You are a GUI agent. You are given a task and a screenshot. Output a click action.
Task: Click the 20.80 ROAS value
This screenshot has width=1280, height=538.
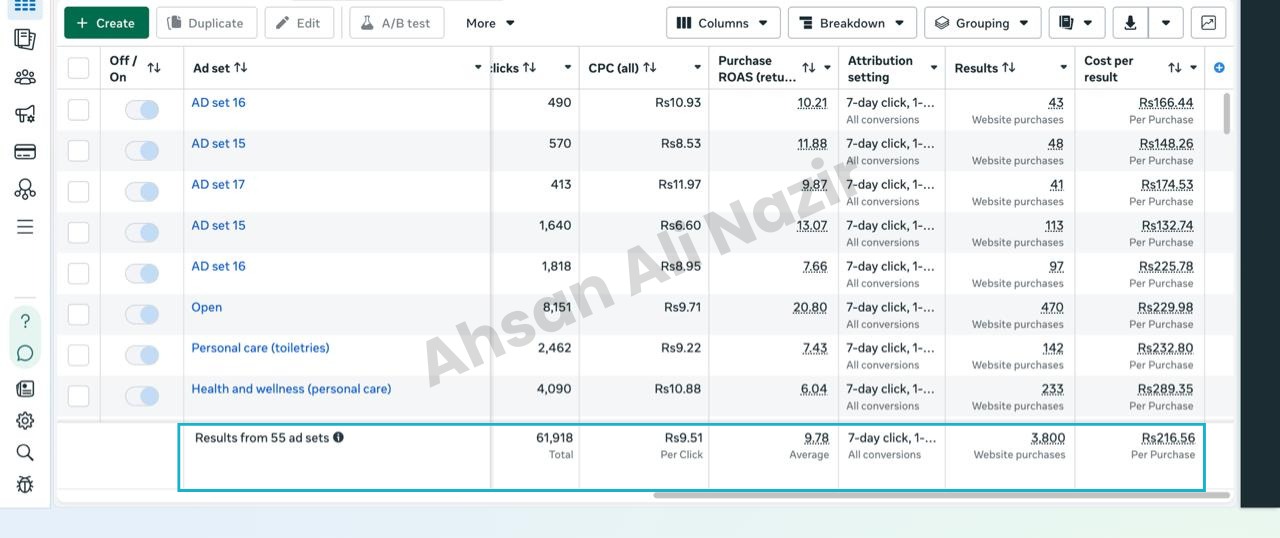pyautogui.click(x=810, y=307)
